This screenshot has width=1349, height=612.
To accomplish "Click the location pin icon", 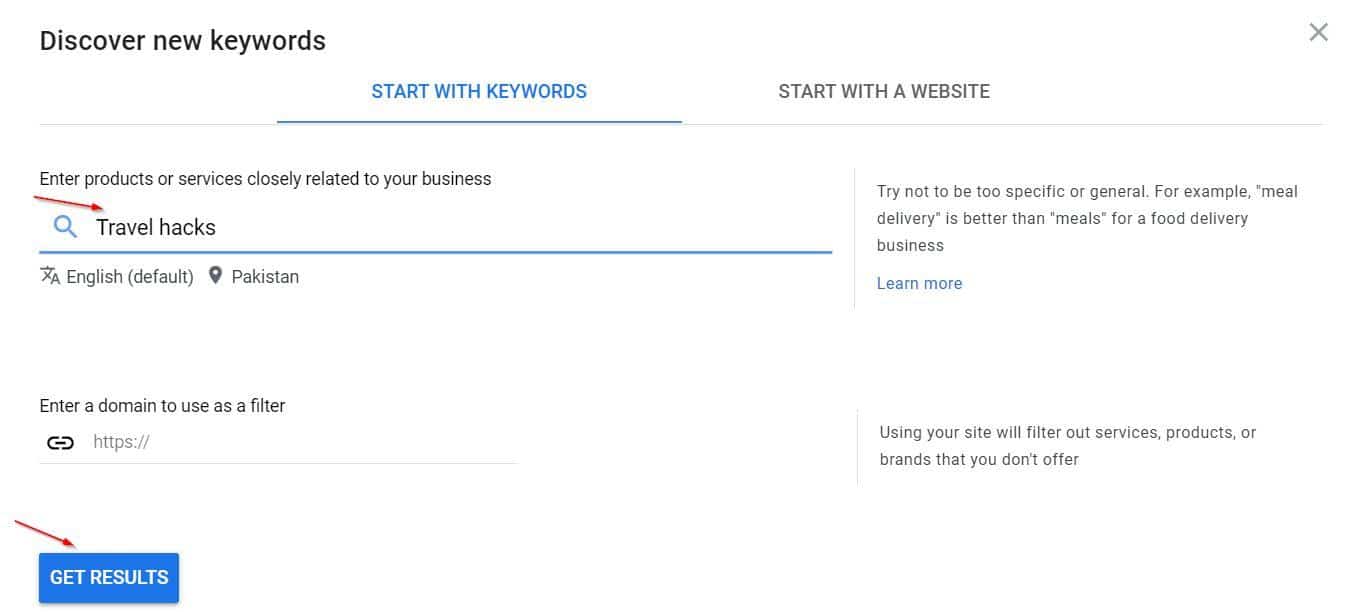I will tap(215, 276).
